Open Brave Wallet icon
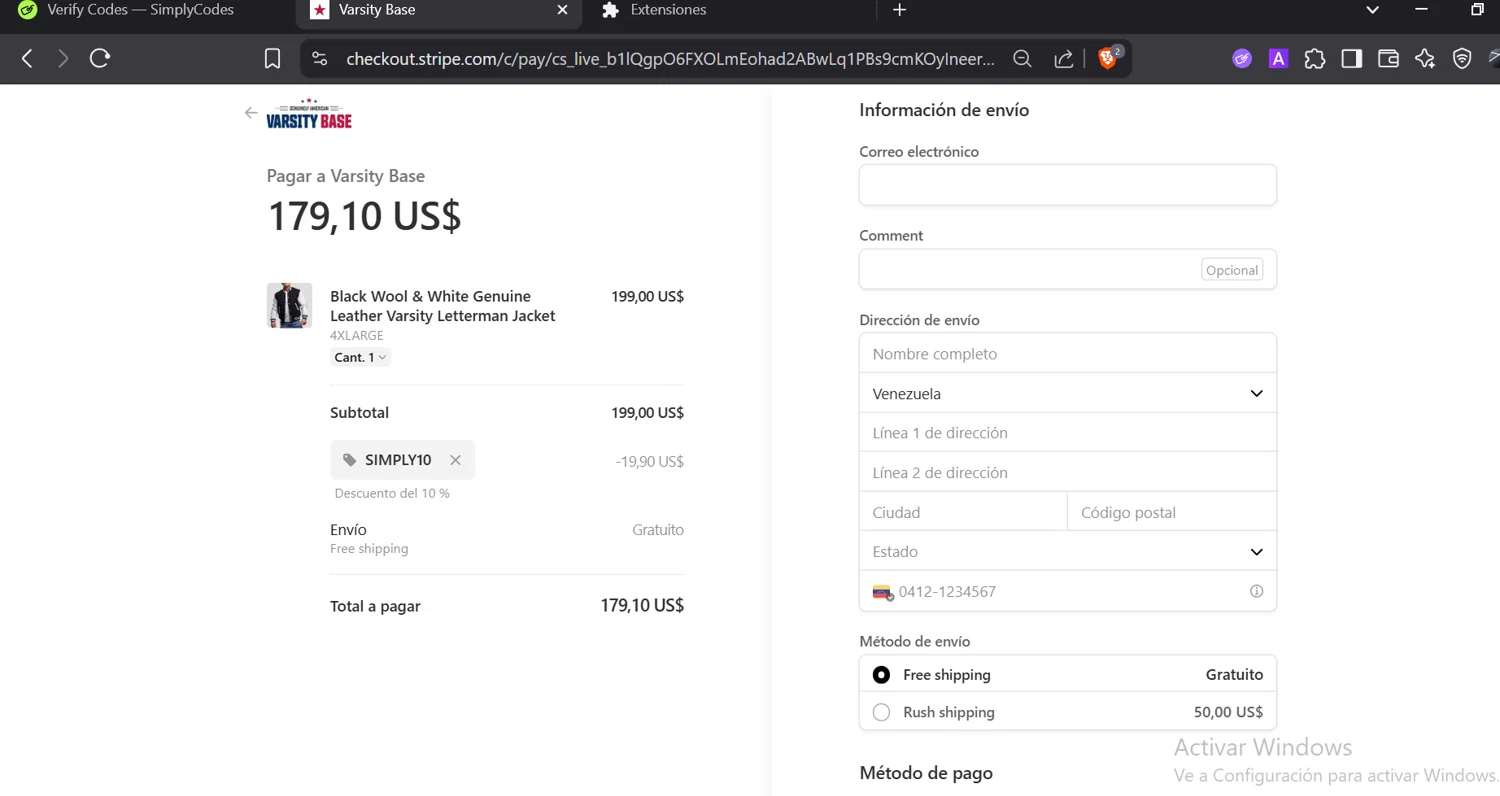Image resolution: width=1500 pixels, height=796 pixels. pos(1388,59)
